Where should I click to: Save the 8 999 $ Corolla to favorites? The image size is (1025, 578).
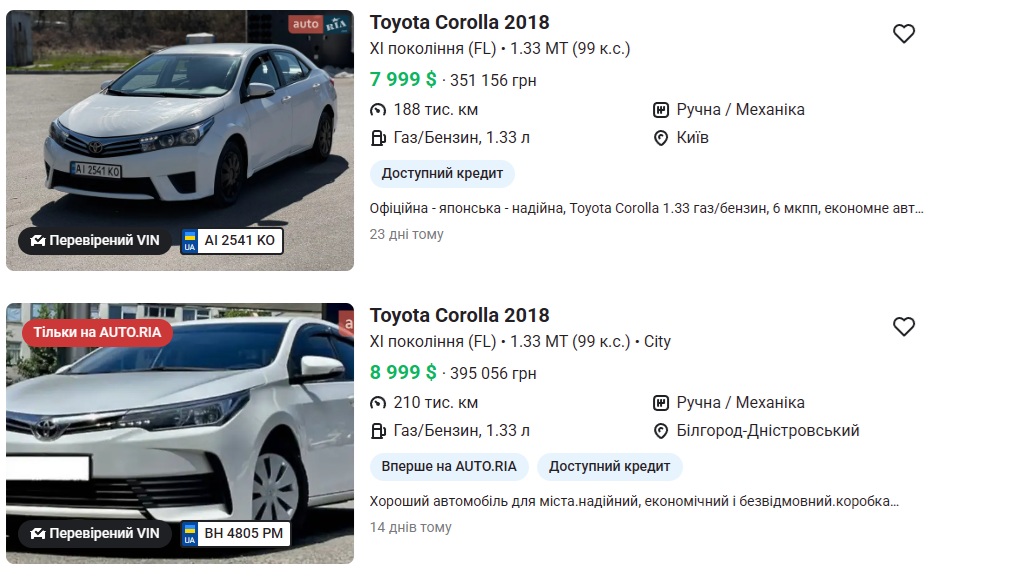point(904,327)
